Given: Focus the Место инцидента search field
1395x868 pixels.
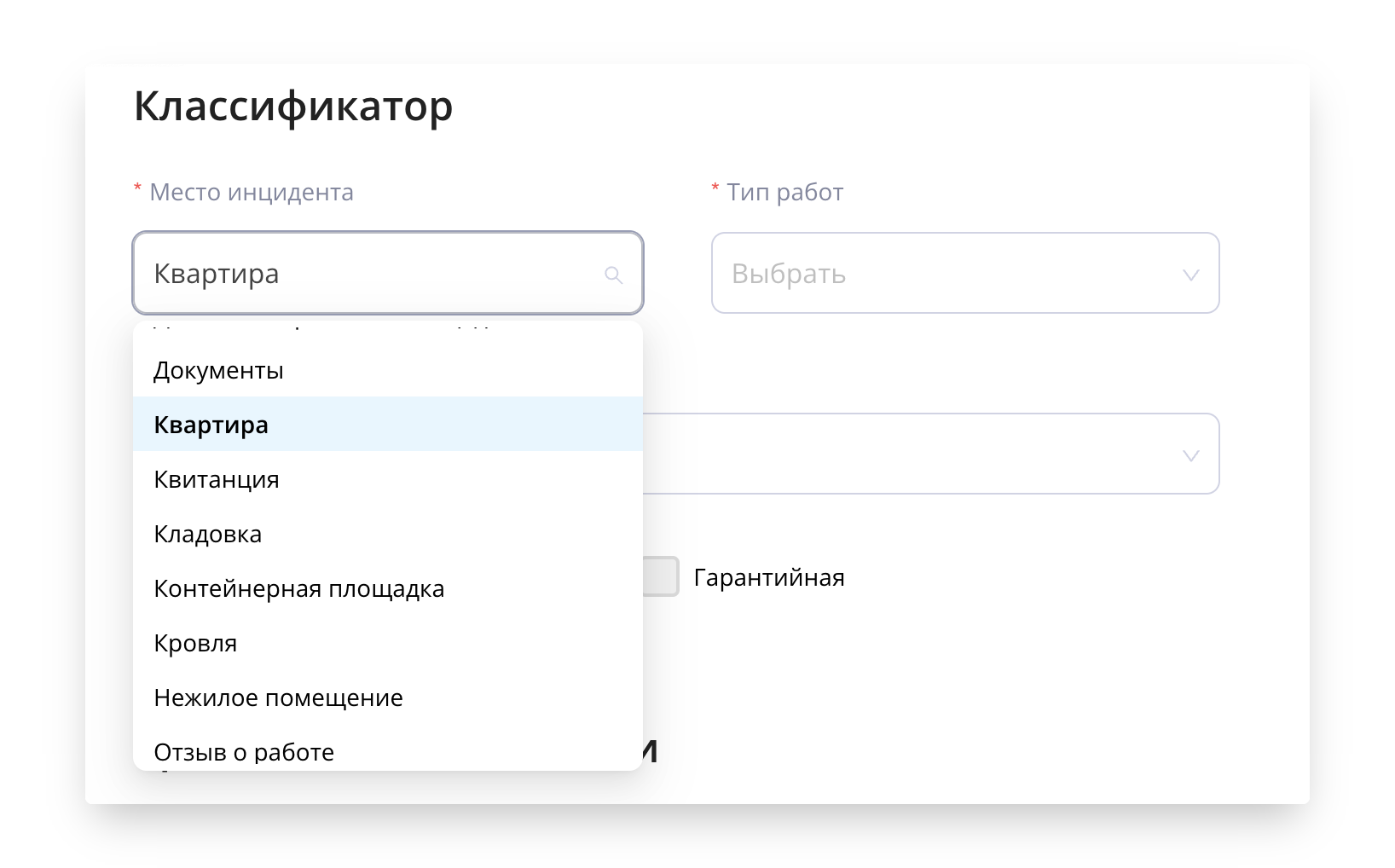Looking at the screenshot, I should 375,274.
